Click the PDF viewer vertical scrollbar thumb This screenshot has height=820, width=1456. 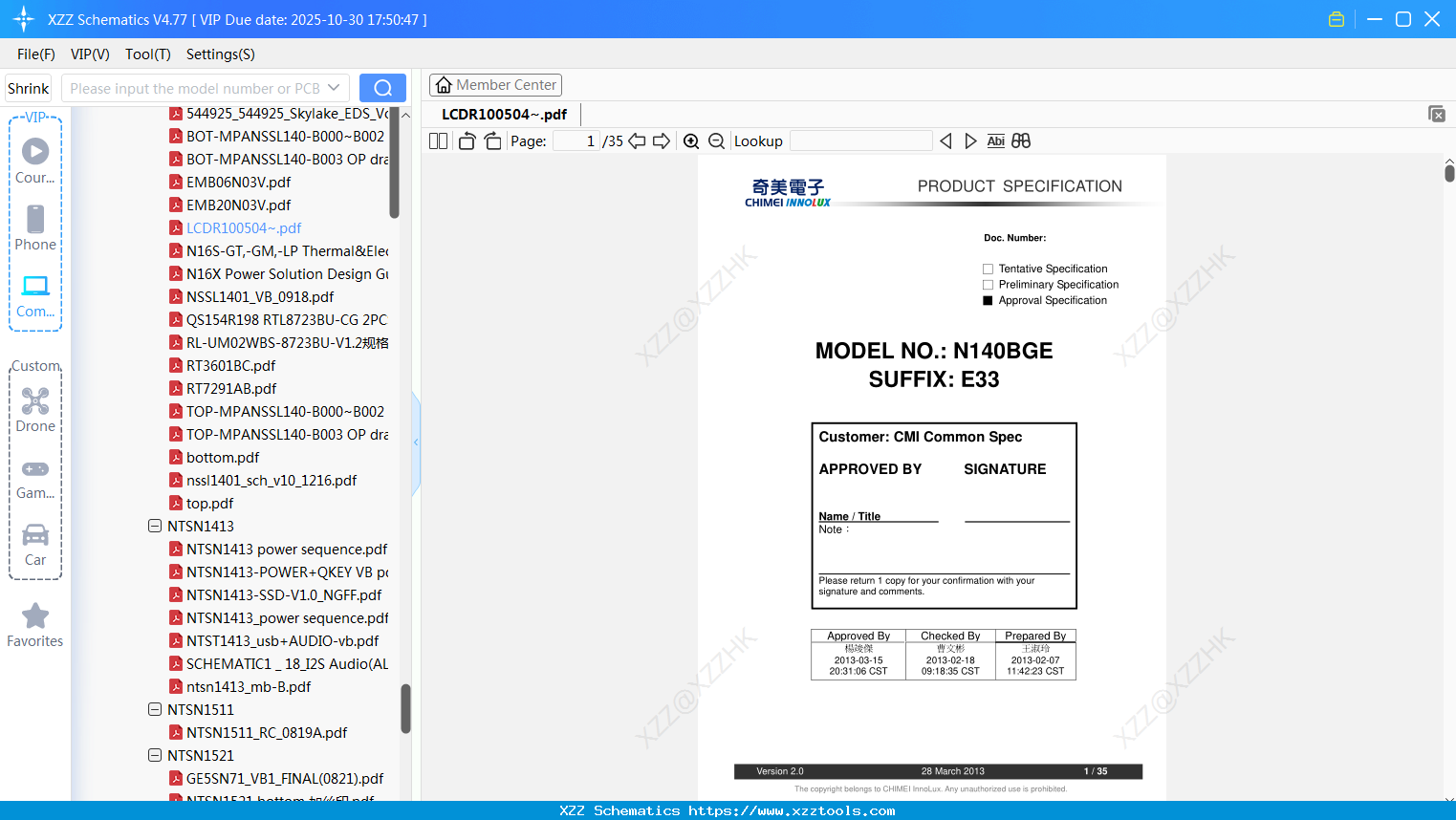pos(1449,173)
